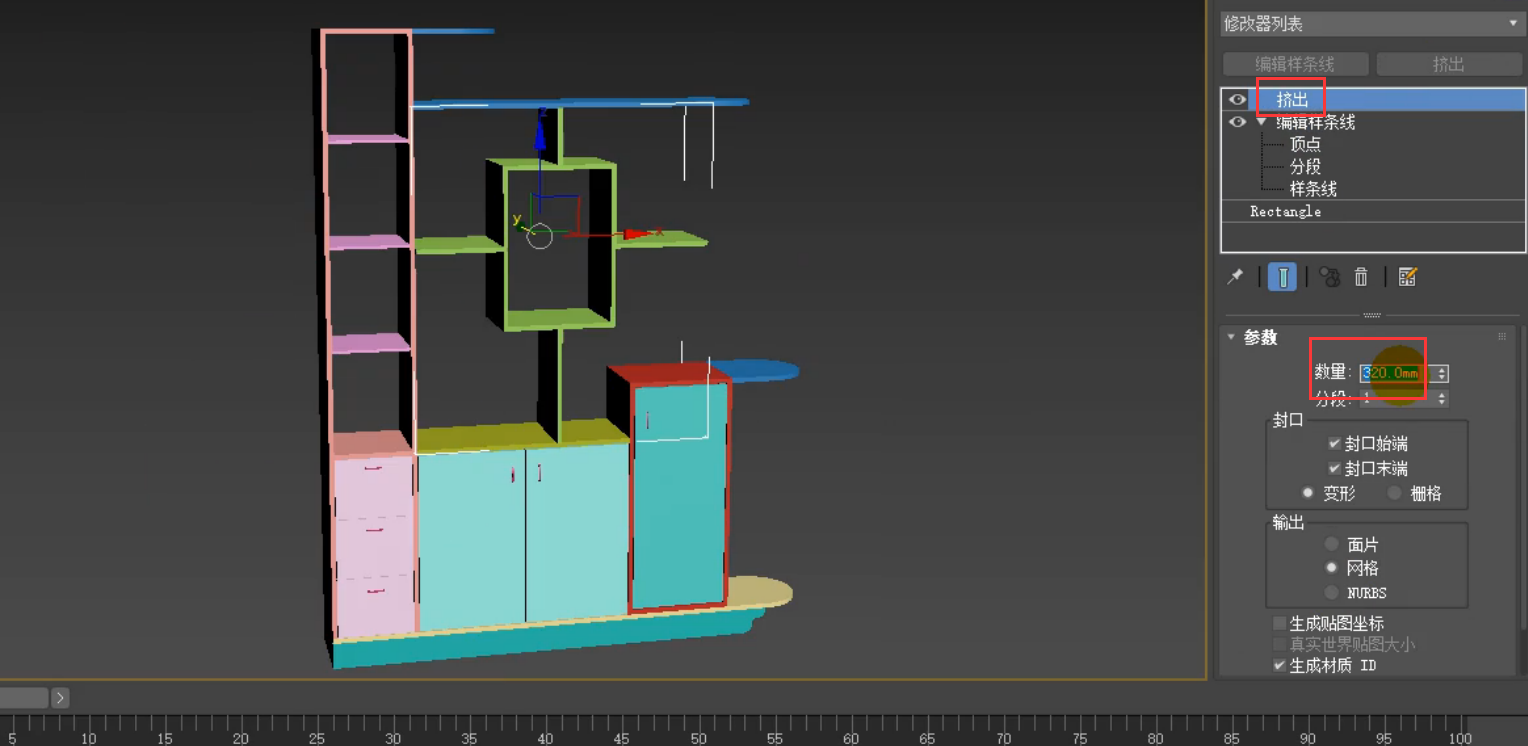
Task: Click the 数量 amount value field
Action: click(x=1390, y=371)
